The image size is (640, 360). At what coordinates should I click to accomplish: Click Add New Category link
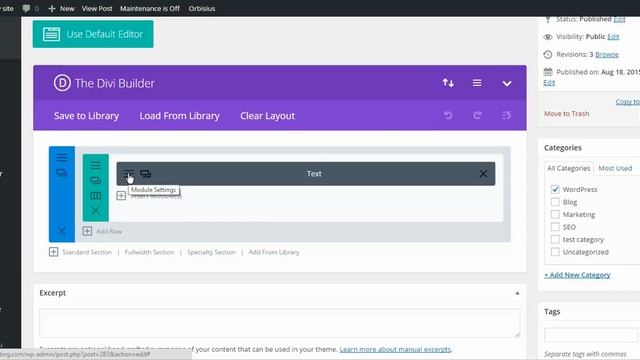[x=577, y=275]
